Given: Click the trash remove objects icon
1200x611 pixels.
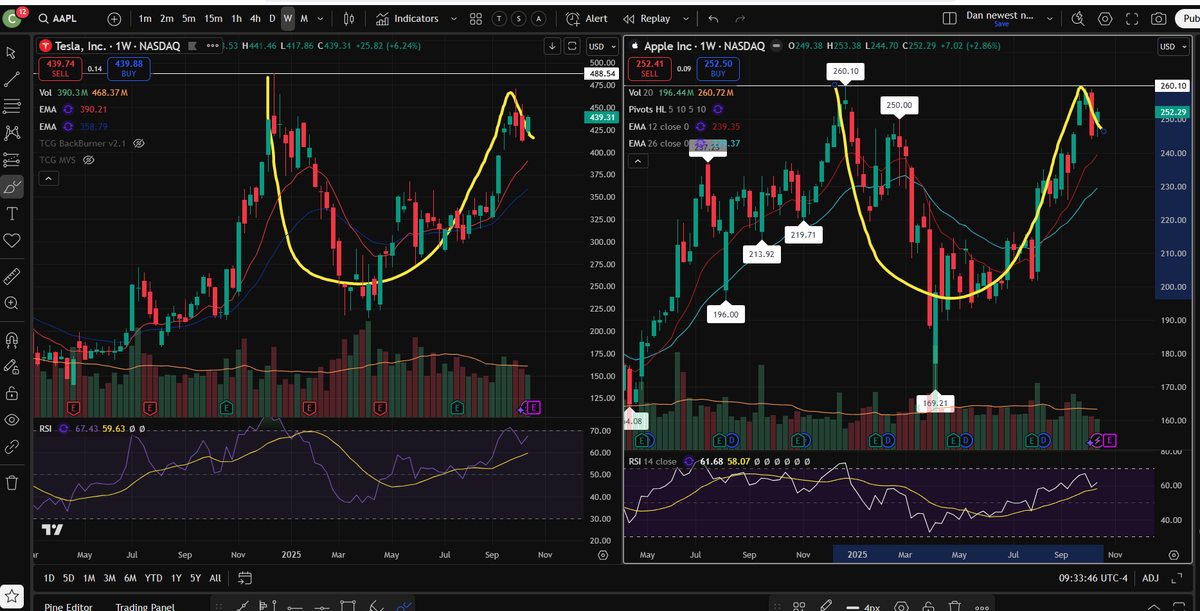Looking at the screenshot, I should [12, 482].
